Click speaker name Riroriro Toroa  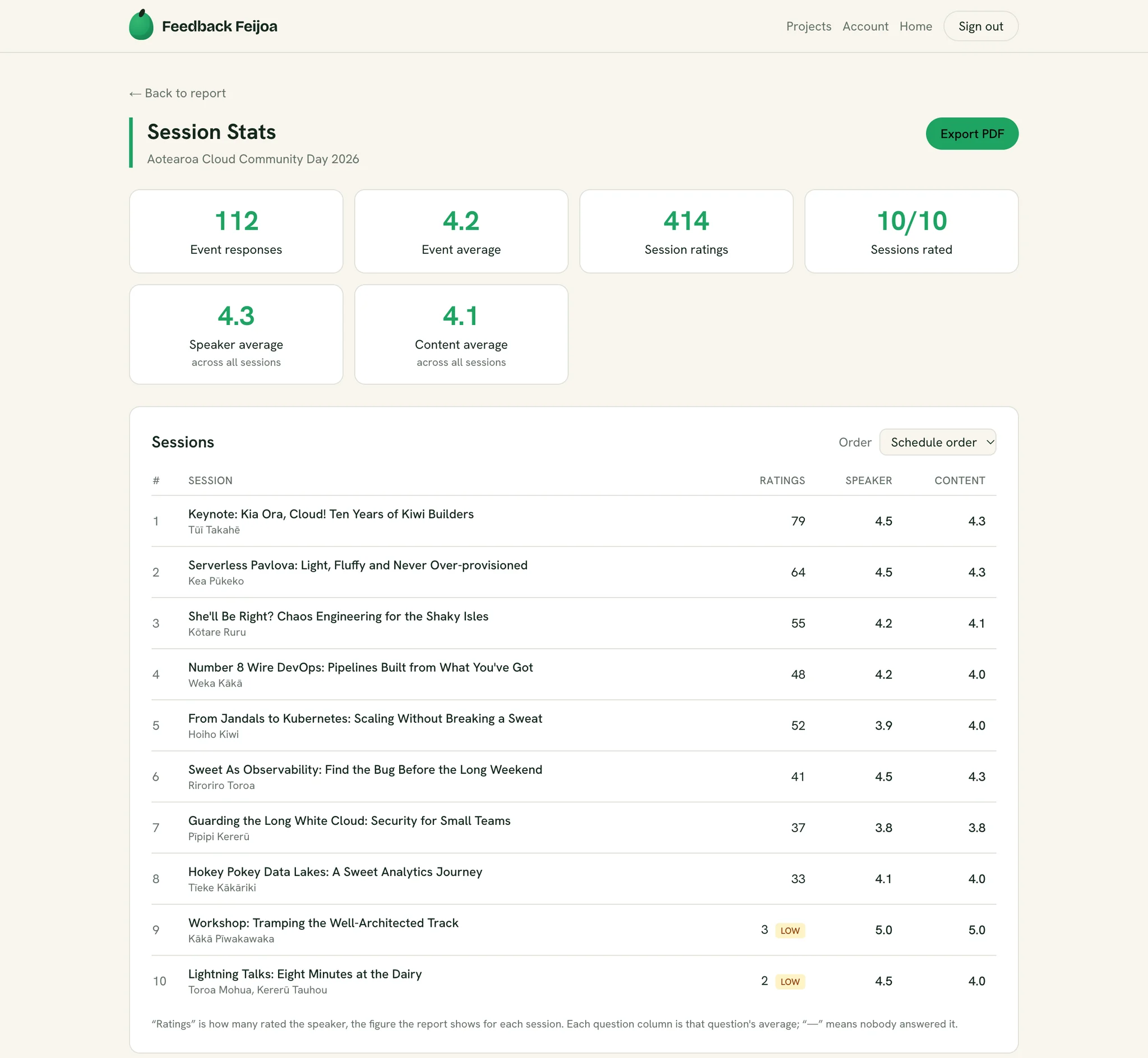click(221, 786)
